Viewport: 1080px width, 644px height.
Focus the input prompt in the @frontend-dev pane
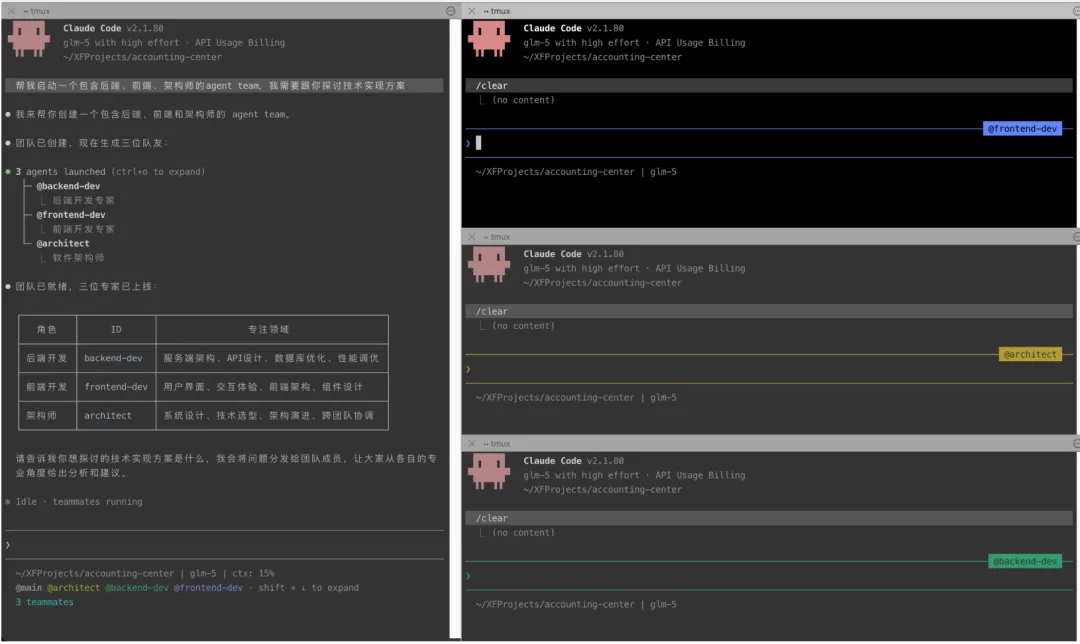769,143
